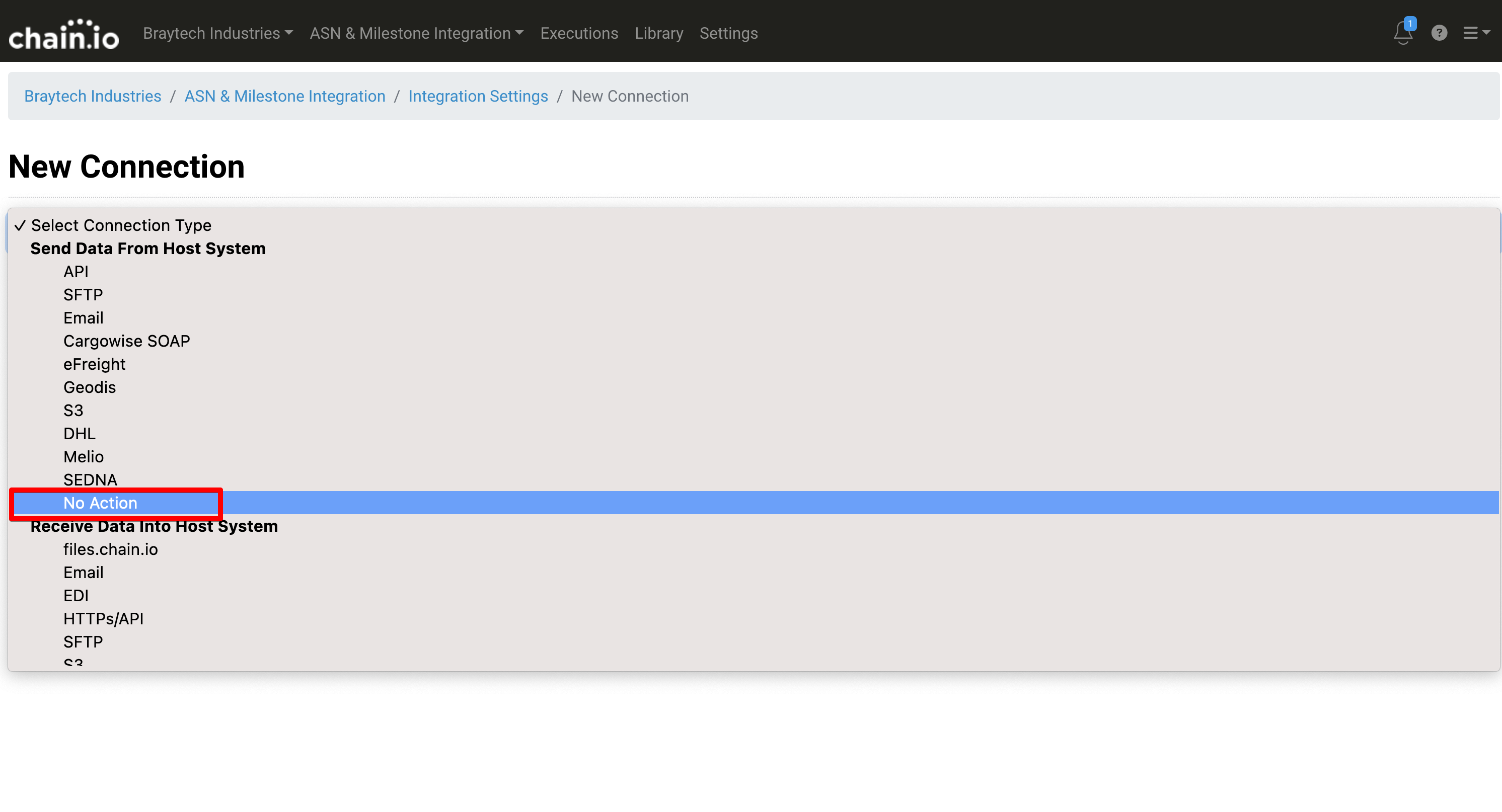Pick Cargowise SOAP connection type
This screenshot has height=812, width=1502.
click(126, 341)
